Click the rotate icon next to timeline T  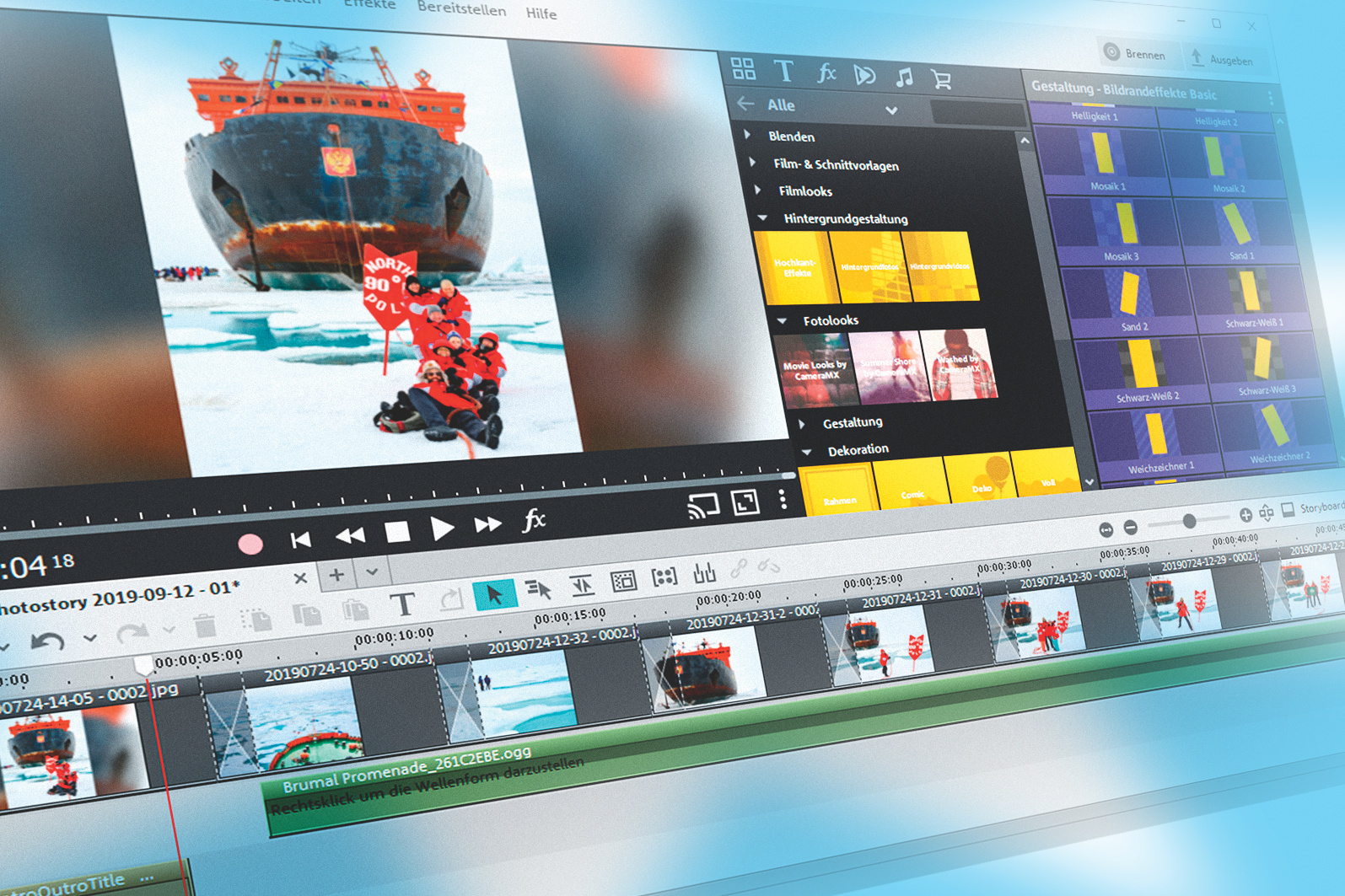coord(451,599)
